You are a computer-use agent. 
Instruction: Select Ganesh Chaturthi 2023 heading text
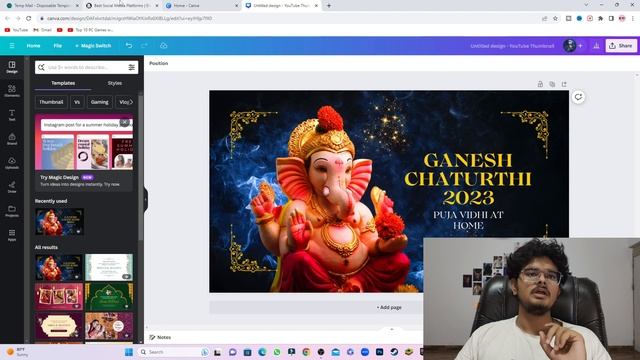(x=468, y=179)
